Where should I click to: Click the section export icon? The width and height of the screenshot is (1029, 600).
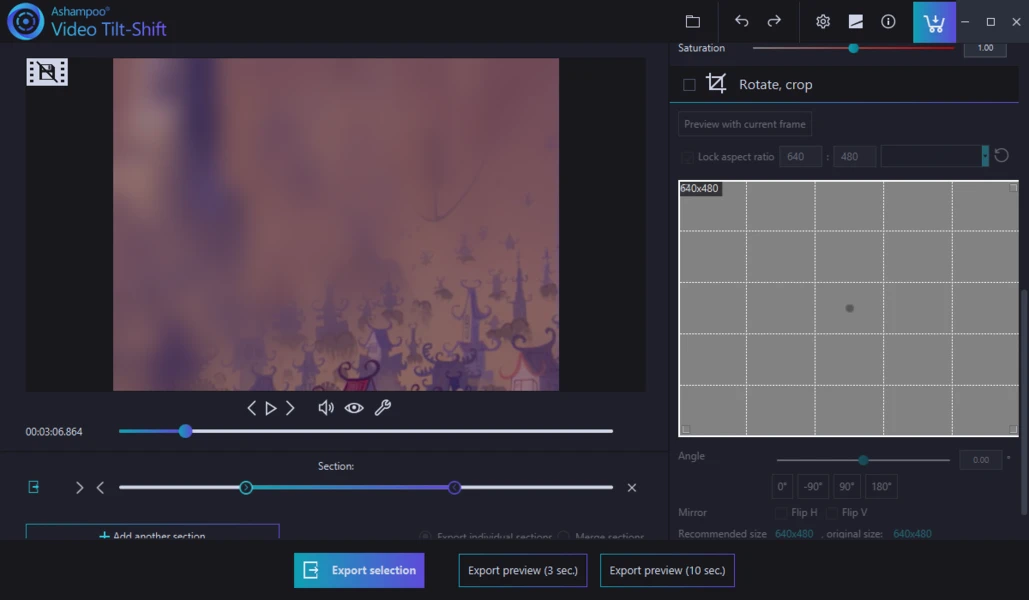point(33,487)
